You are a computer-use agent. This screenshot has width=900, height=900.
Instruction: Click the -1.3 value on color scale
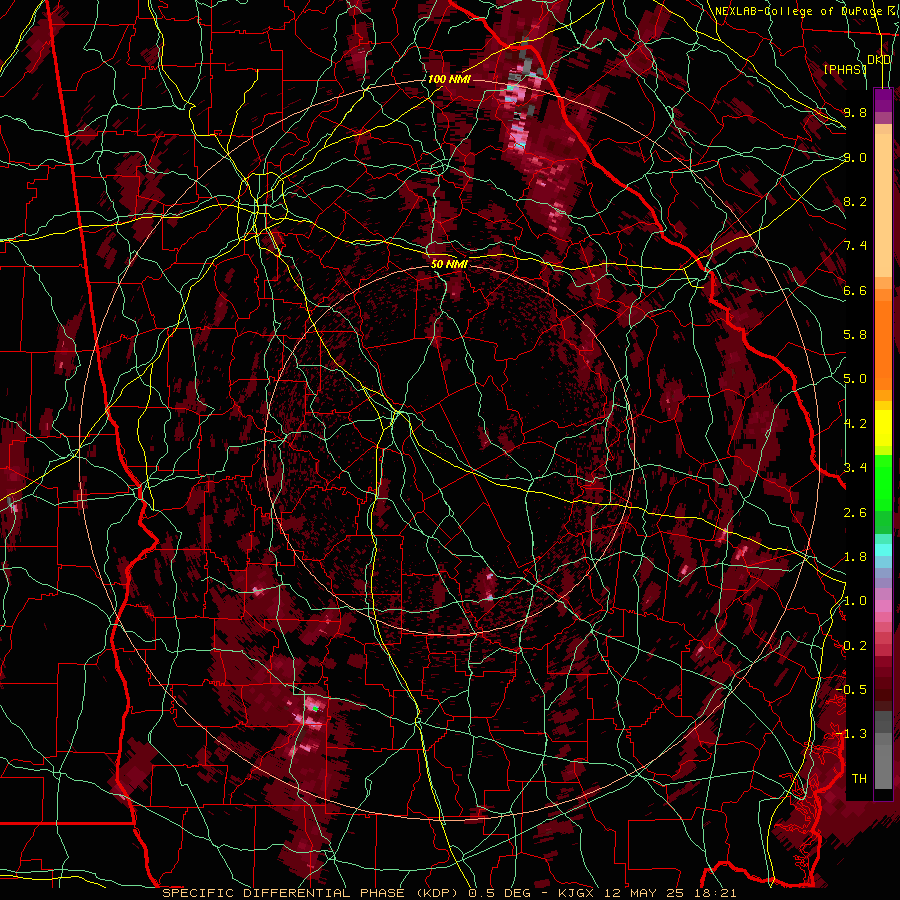tap(852, 734)
